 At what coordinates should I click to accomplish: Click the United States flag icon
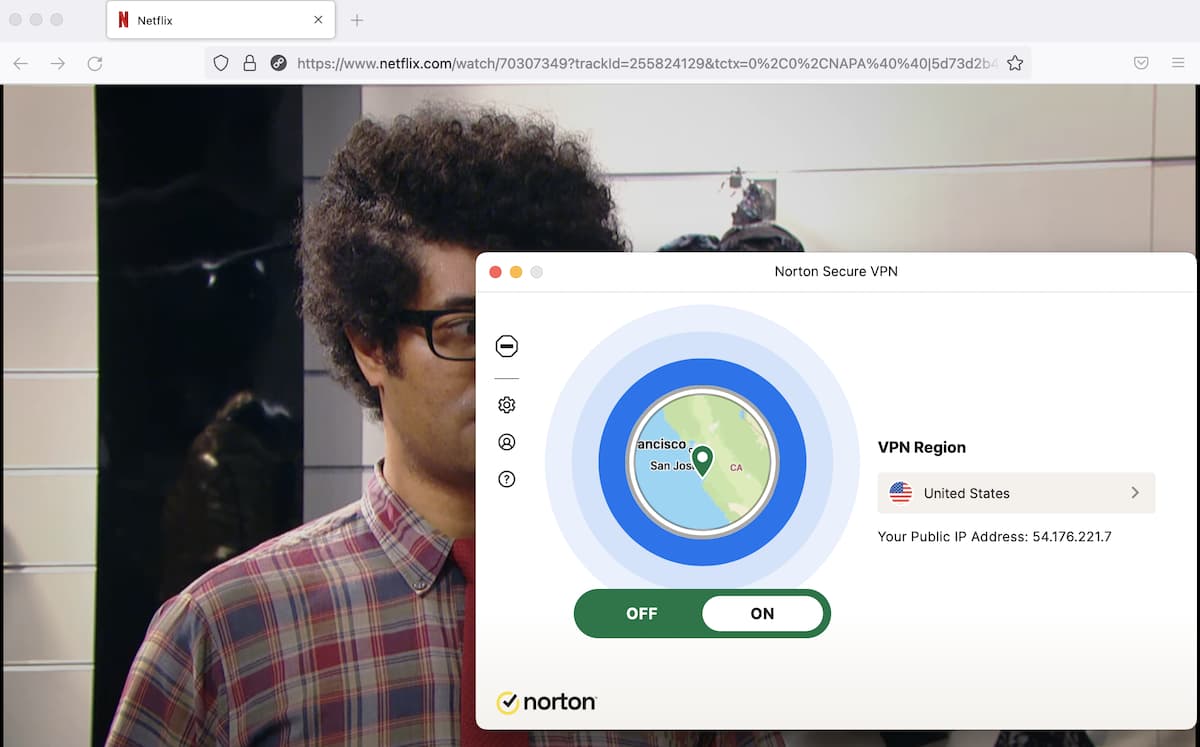click(x=903, y=492)
